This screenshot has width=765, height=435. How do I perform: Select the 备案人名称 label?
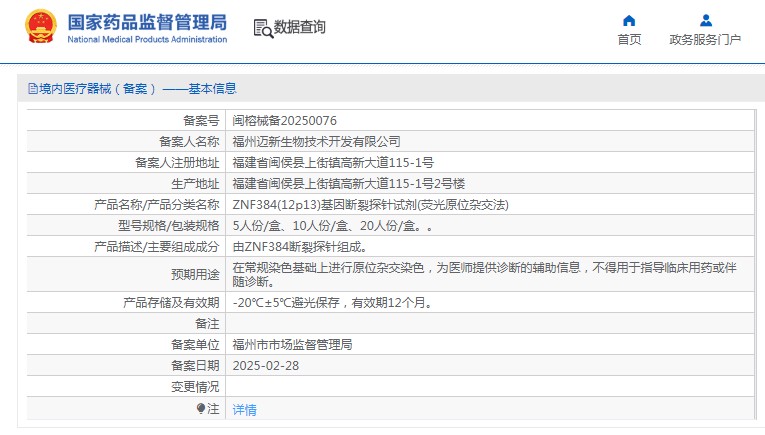[x=189, y=141]
